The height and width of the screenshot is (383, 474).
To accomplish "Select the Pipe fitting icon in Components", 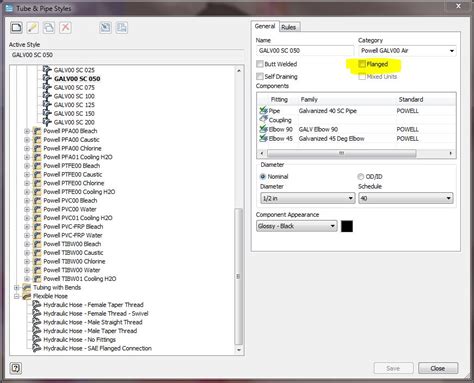I will click(x=263, y=110).
